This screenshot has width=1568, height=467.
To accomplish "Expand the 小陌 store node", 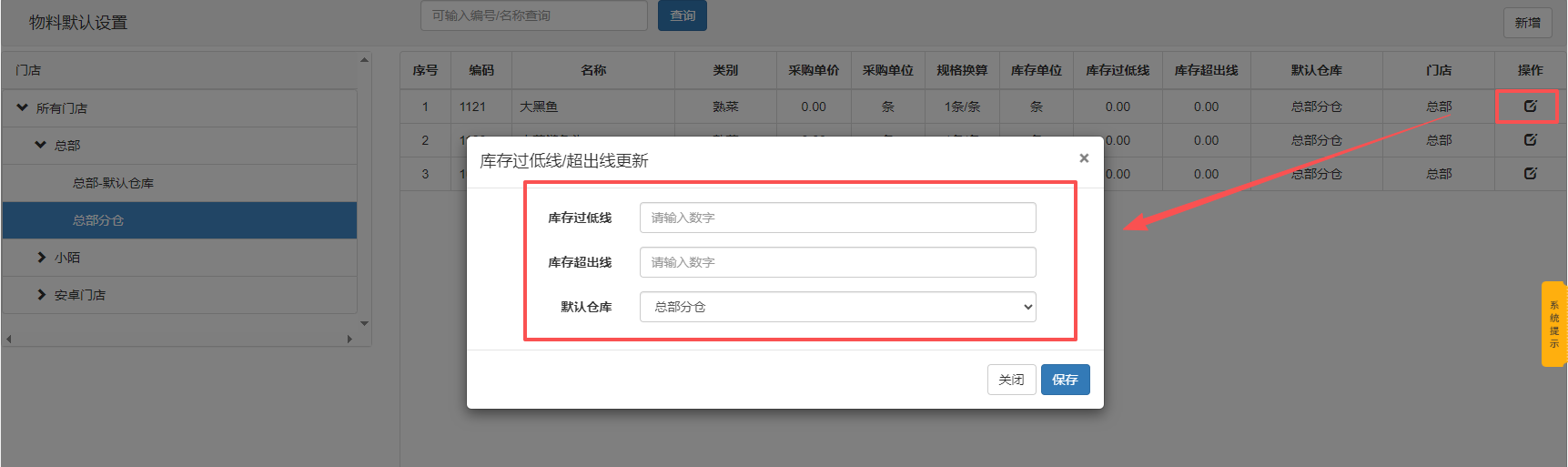I will pos(41,258).
